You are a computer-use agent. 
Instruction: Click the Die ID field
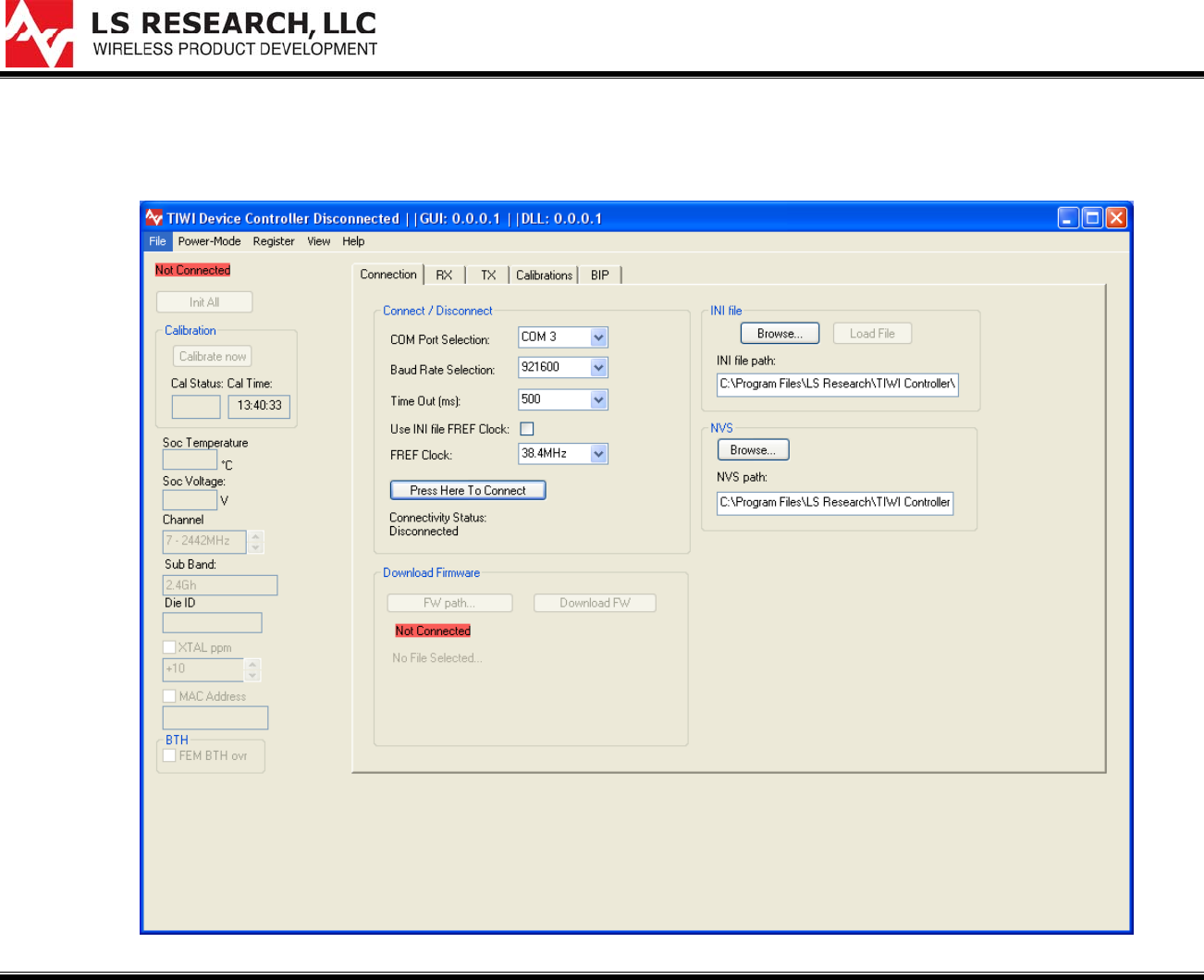(212, 623)
